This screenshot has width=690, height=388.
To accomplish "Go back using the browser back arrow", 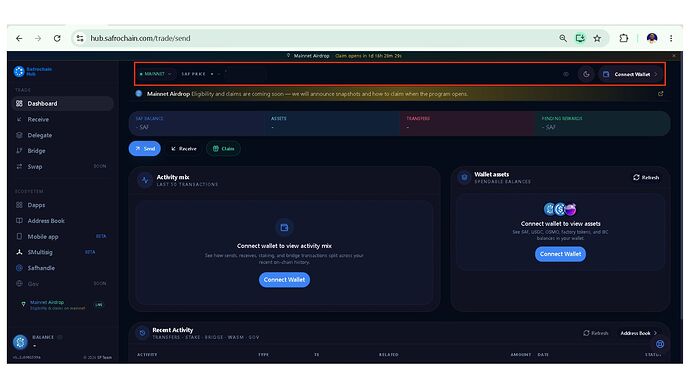I will (19, 38).
